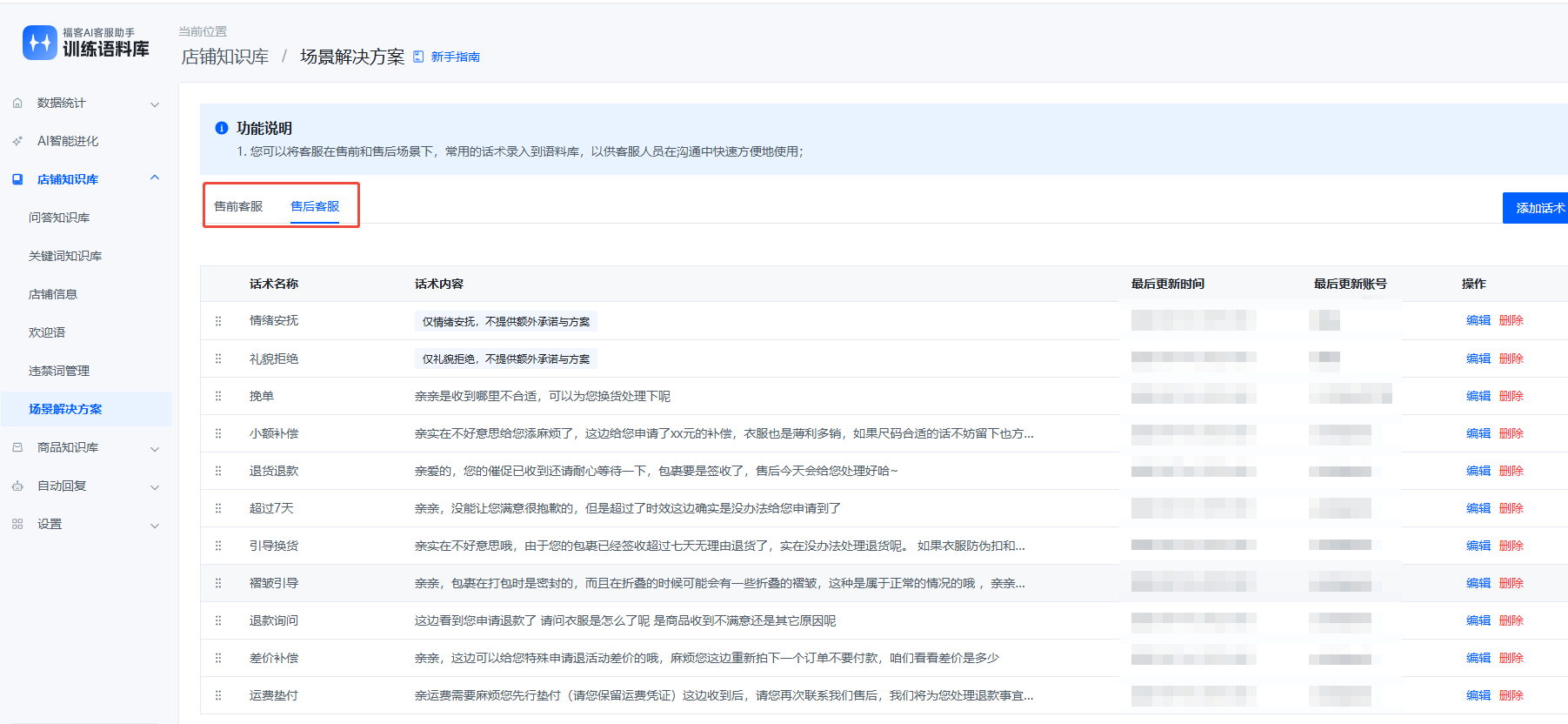This screenshot has height=724, width=1568.
Task: Expand the 自动回复 menu chevron
Action: coord(155,487)
